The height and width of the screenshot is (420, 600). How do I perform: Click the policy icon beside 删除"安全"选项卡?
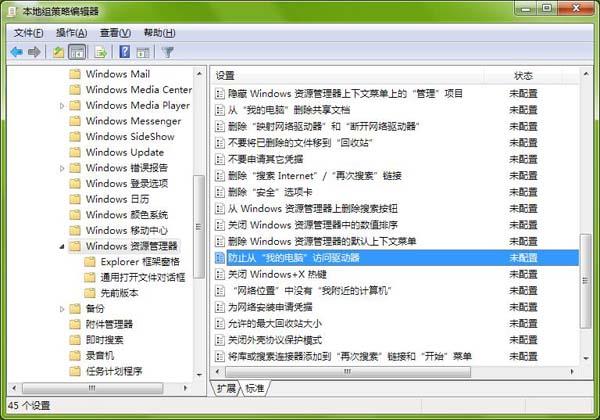click(x=220, y=192)
